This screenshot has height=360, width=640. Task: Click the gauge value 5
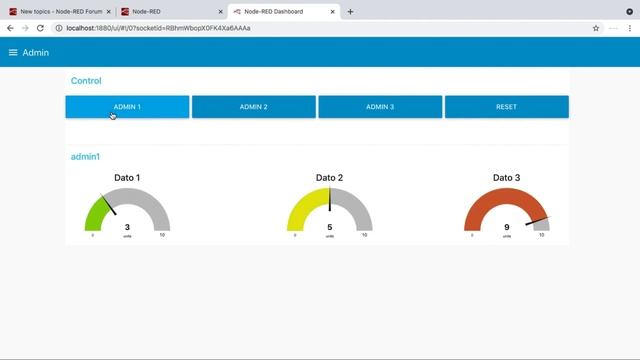330,227
